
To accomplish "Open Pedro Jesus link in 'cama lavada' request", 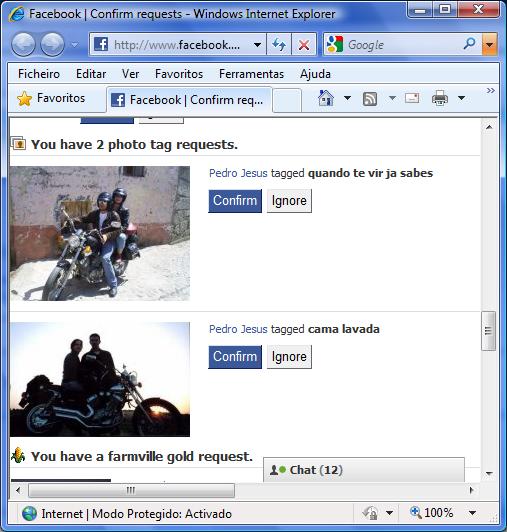I will pyautogui.click(x=238, y=329).
